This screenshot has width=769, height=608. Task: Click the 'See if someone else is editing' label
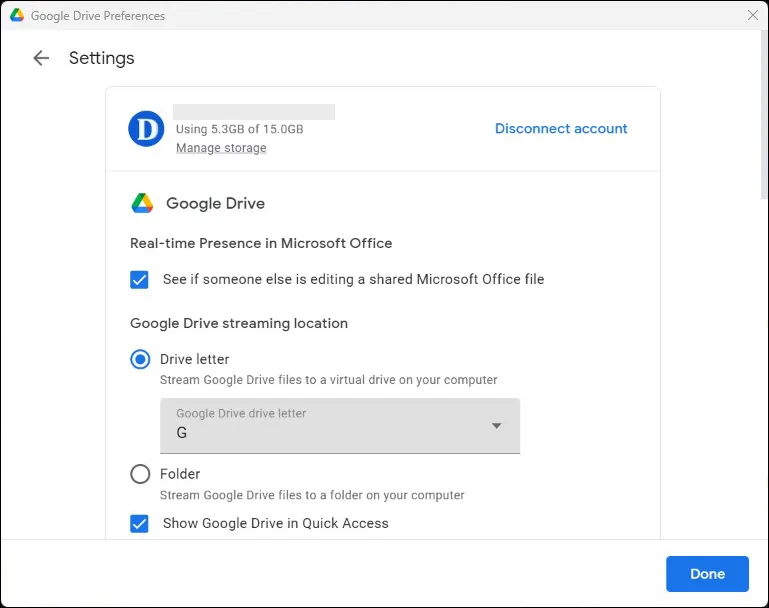point(353,280)
